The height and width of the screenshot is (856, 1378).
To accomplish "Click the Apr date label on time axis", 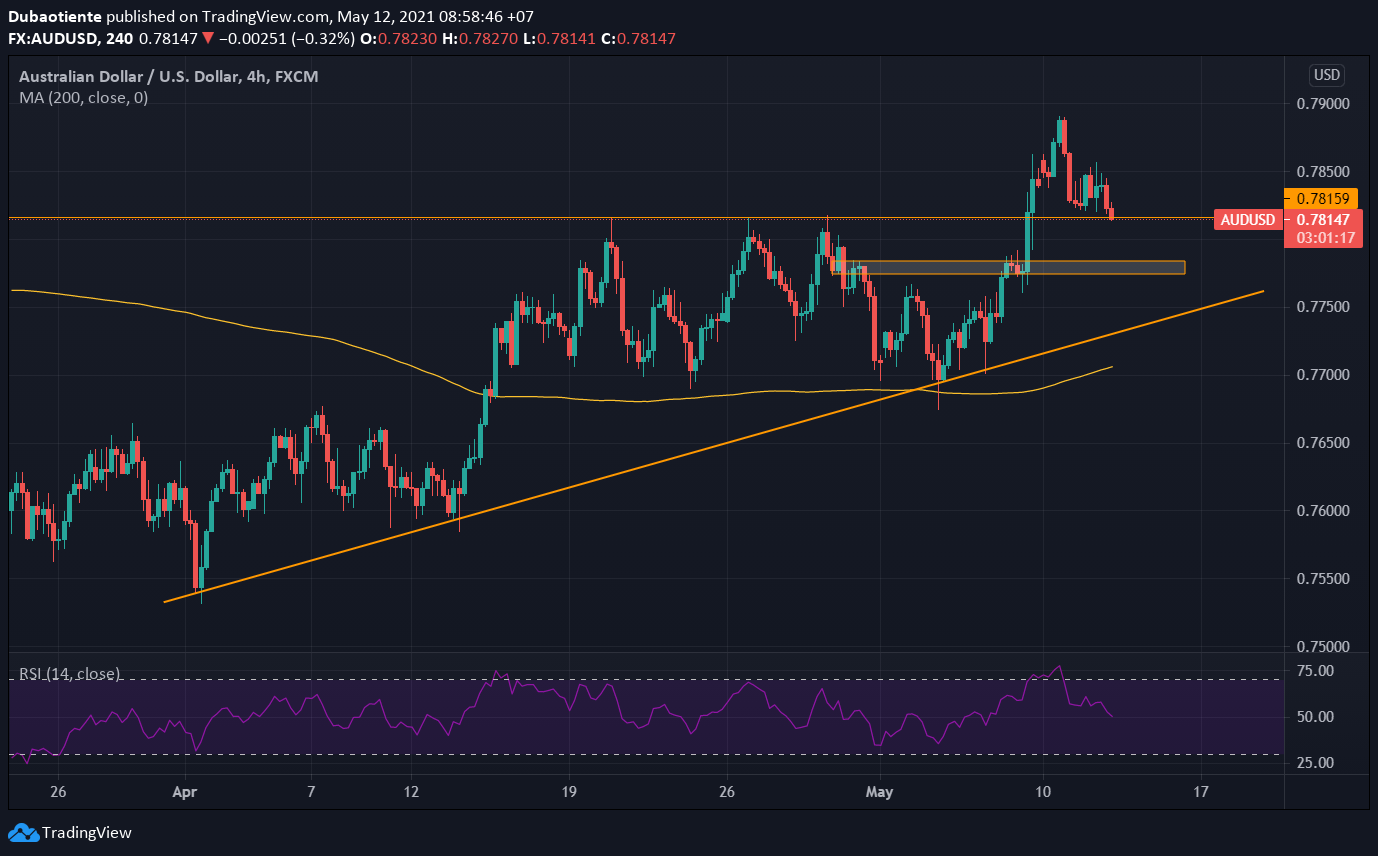I will tap(187, 792).
